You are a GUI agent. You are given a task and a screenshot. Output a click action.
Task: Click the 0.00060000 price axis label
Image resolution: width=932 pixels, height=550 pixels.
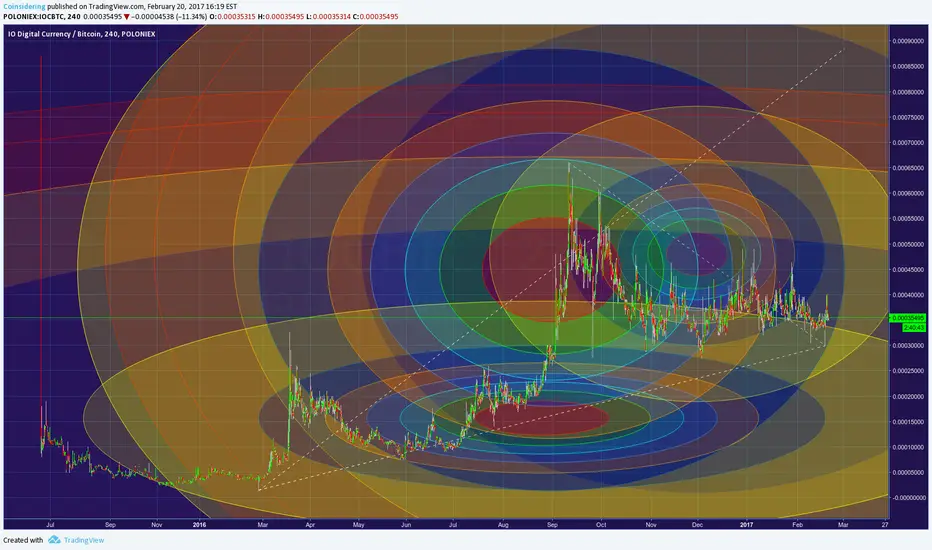pos(908,193)
